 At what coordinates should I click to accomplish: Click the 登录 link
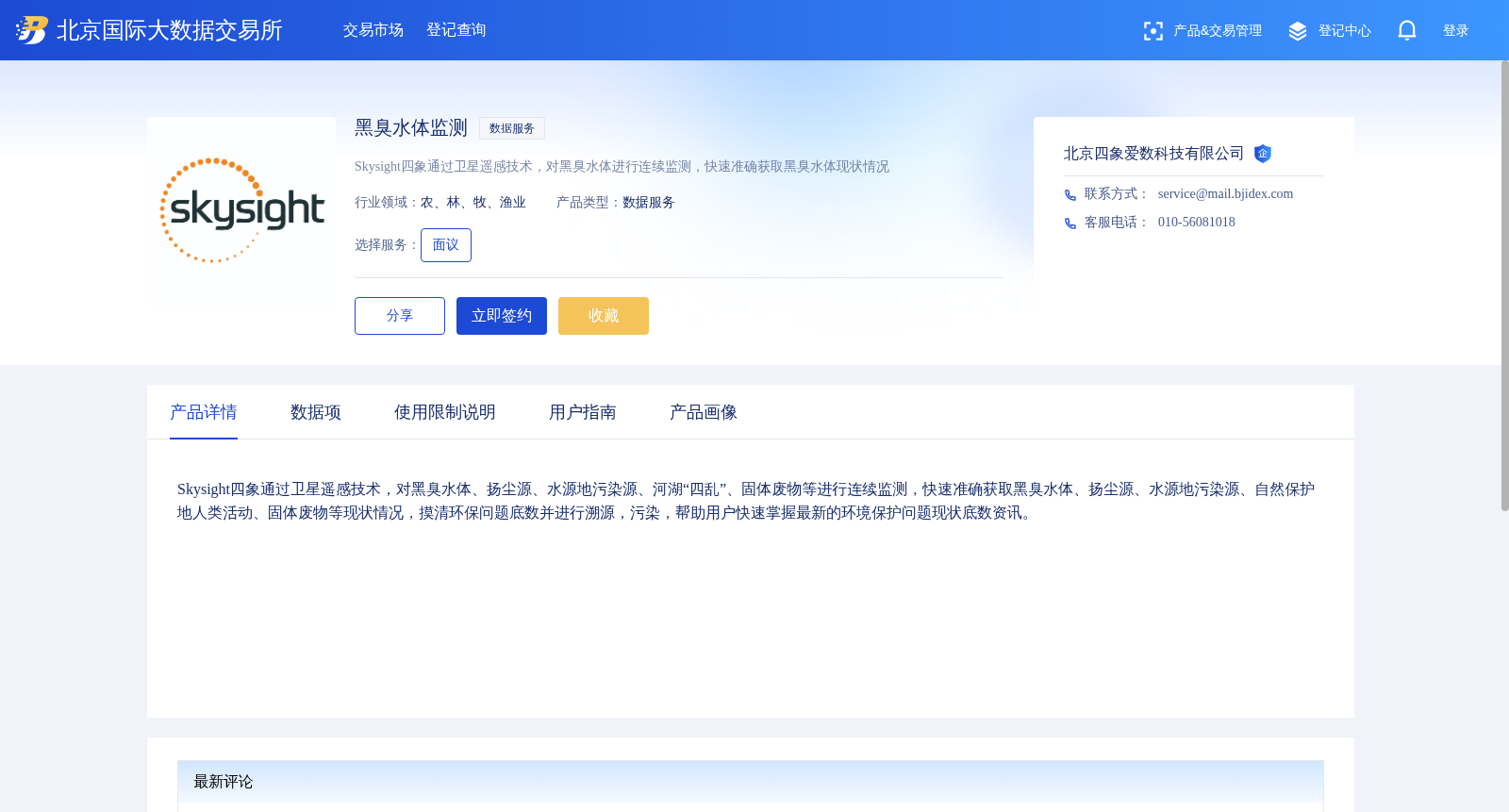click(1456, 31)
